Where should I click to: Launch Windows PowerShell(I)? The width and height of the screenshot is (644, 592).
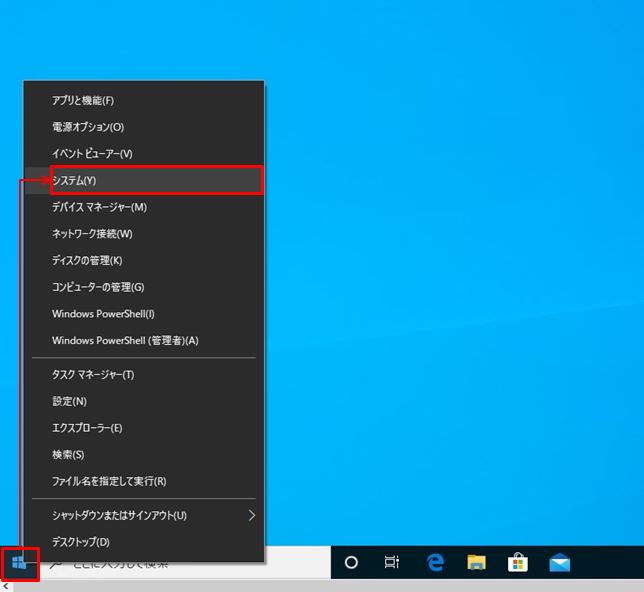pyautogui.click(x=144, y=314)
